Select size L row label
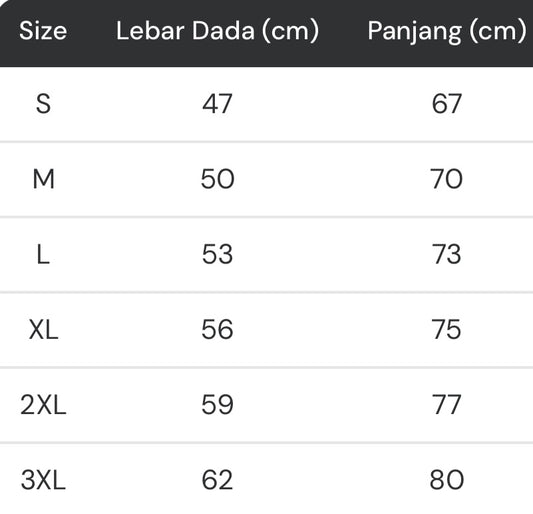The height and width of the screenshot is (514, 533). click(x=43, y=255)
